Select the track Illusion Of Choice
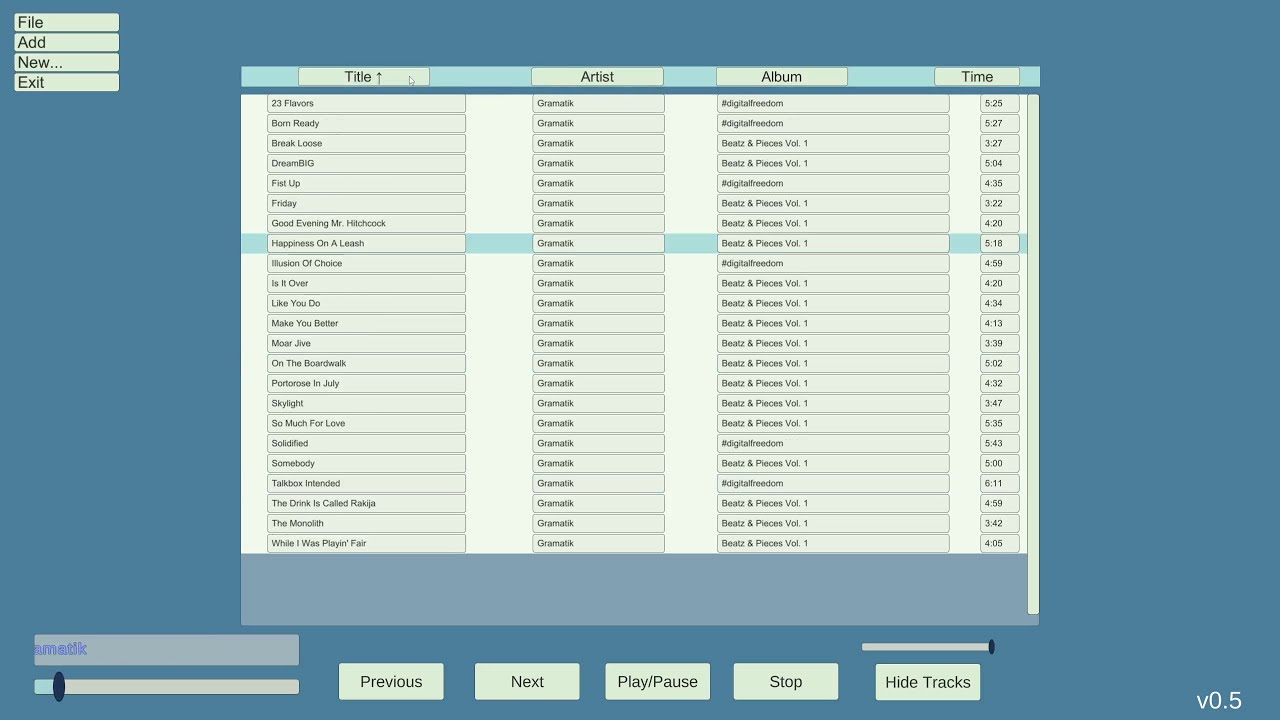Image resolution: width=1280 pixels, height=720 pixels. [366, 263]
